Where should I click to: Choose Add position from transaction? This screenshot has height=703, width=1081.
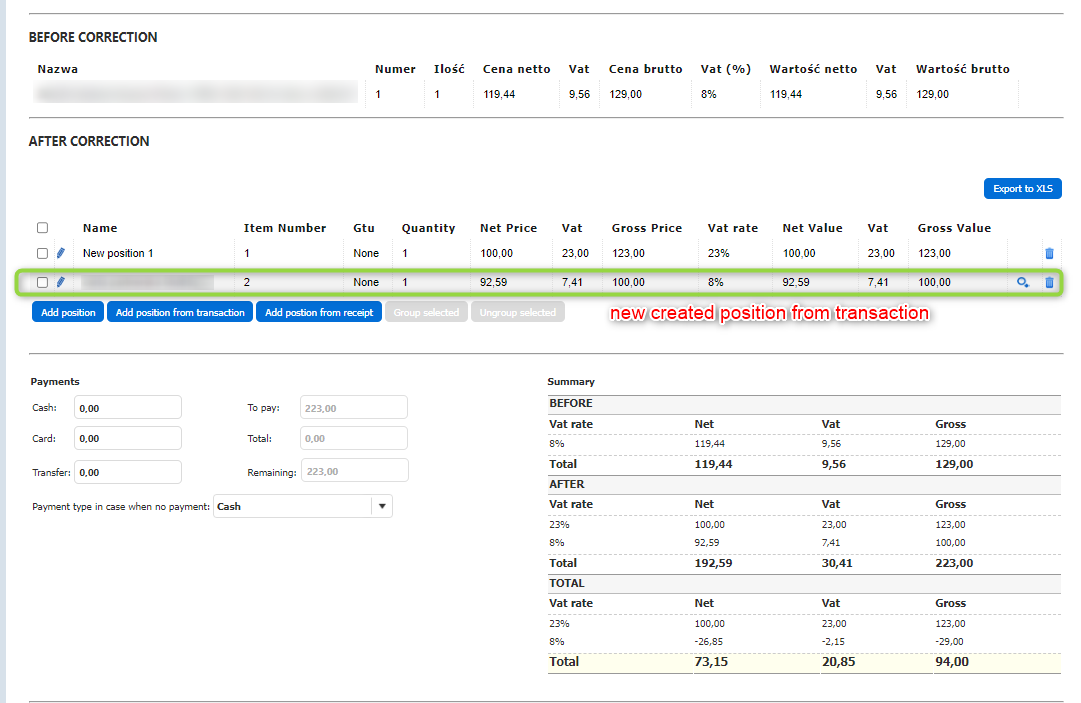pos(180,313)
